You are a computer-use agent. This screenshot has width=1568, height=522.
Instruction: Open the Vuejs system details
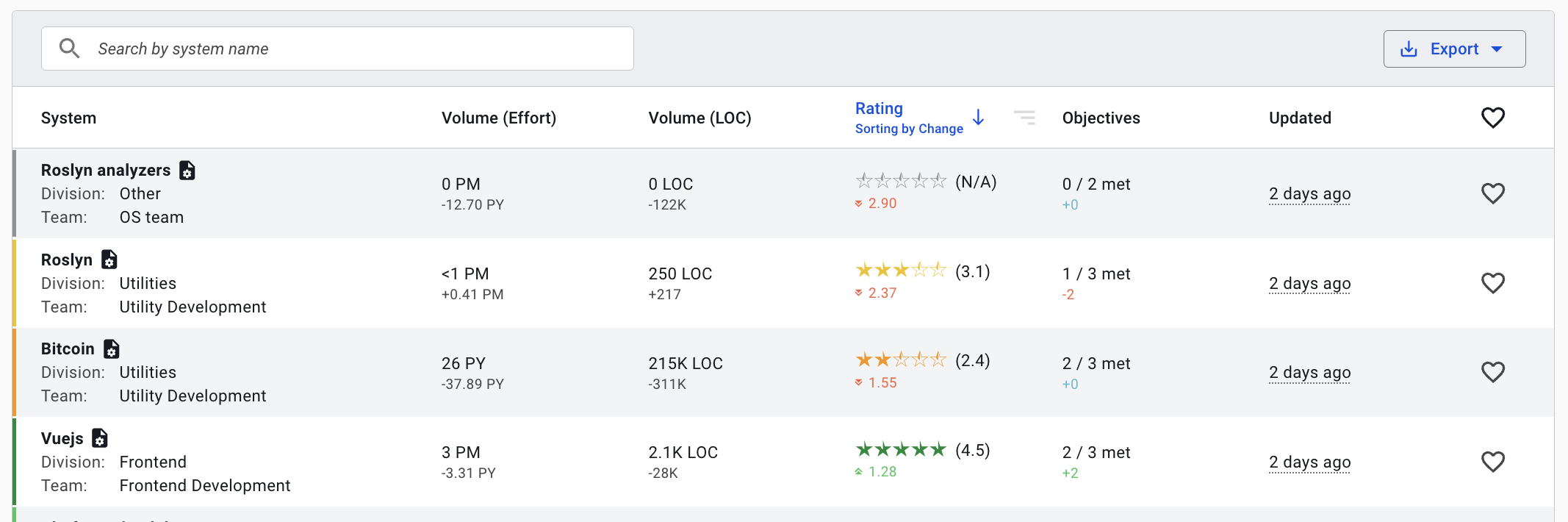click(62, 438)
